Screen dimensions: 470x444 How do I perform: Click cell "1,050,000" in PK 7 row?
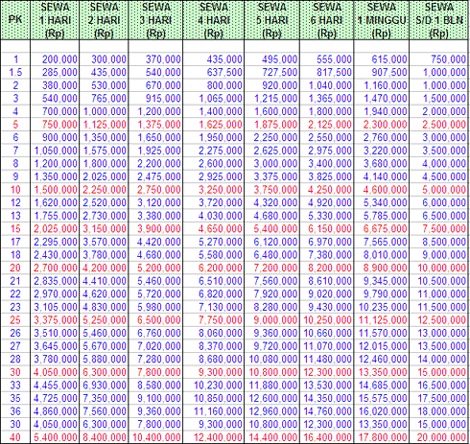click(55, 150)
